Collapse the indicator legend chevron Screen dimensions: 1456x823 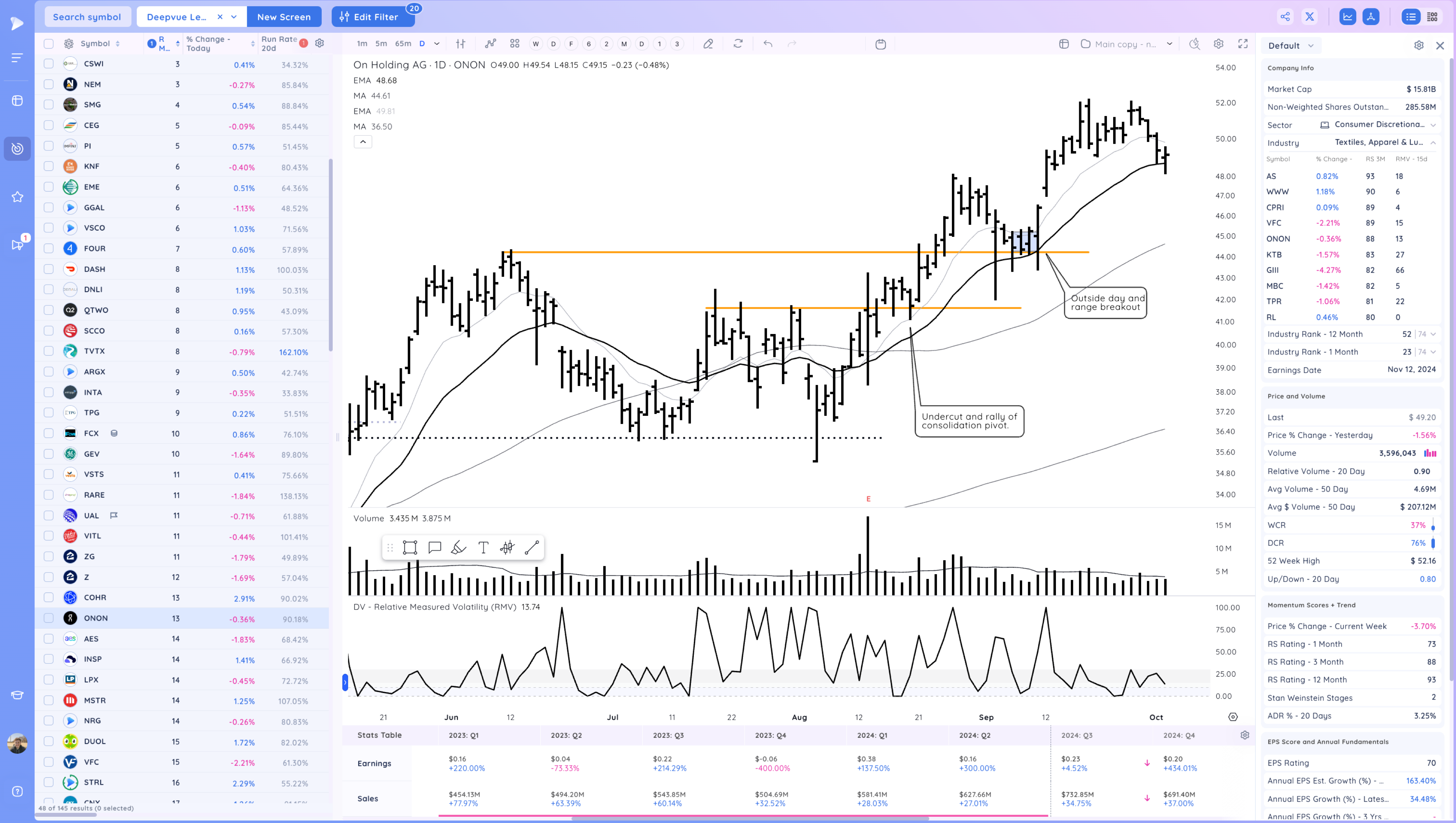(363, 142)
